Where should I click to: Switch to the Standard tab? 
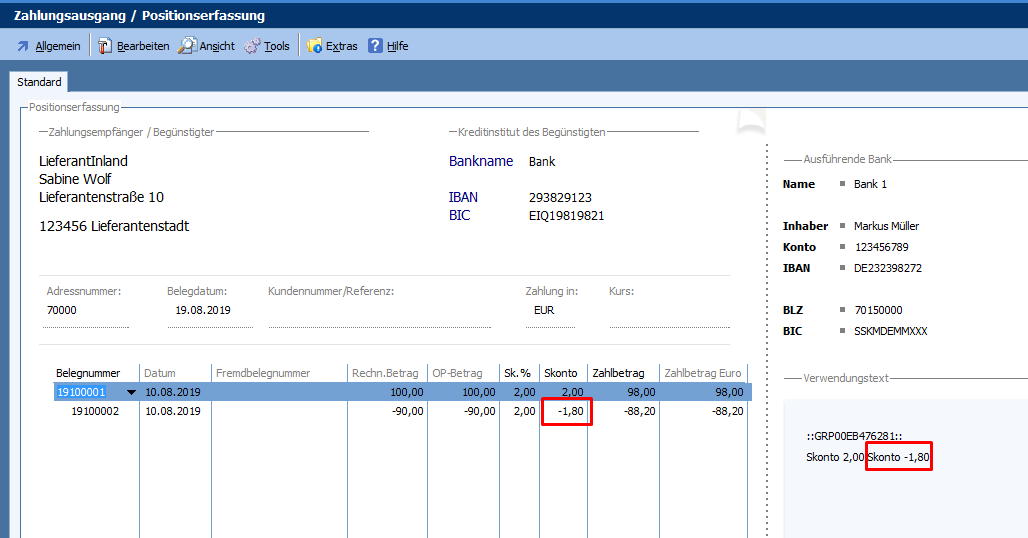pos(39,82)
